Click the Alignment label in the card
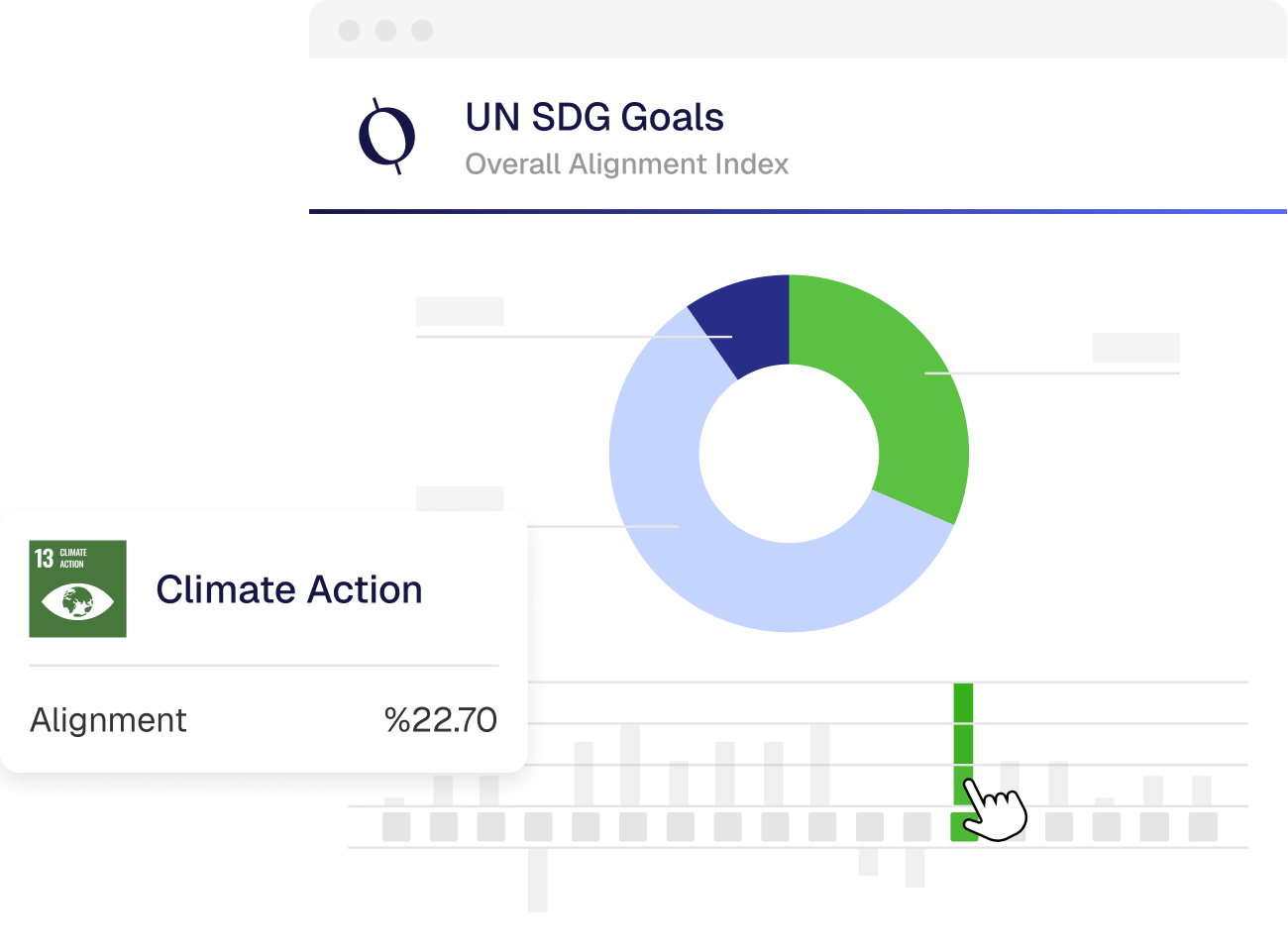Viewport: 1288px width, 951px height. pyautogui.click(x=108, y=720)
